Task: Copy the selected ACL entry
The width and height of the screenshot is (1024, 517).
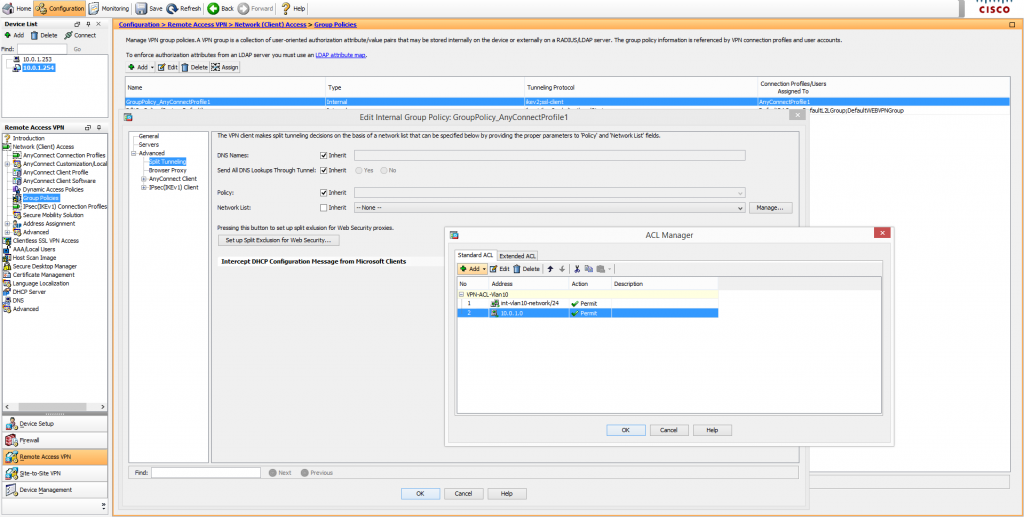Action: [x=588, y=269]
